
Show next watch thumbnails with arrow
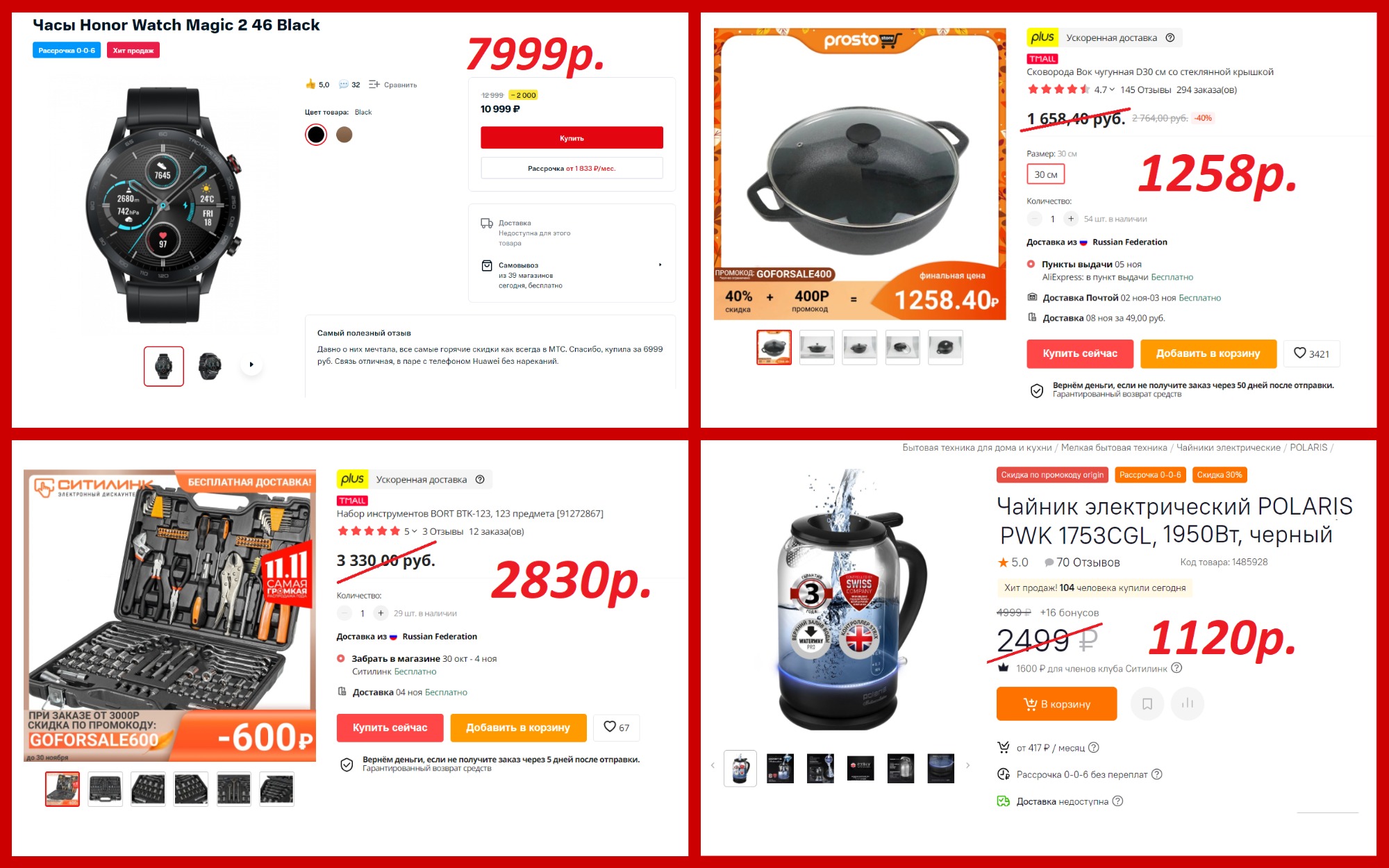pos(251,365)
